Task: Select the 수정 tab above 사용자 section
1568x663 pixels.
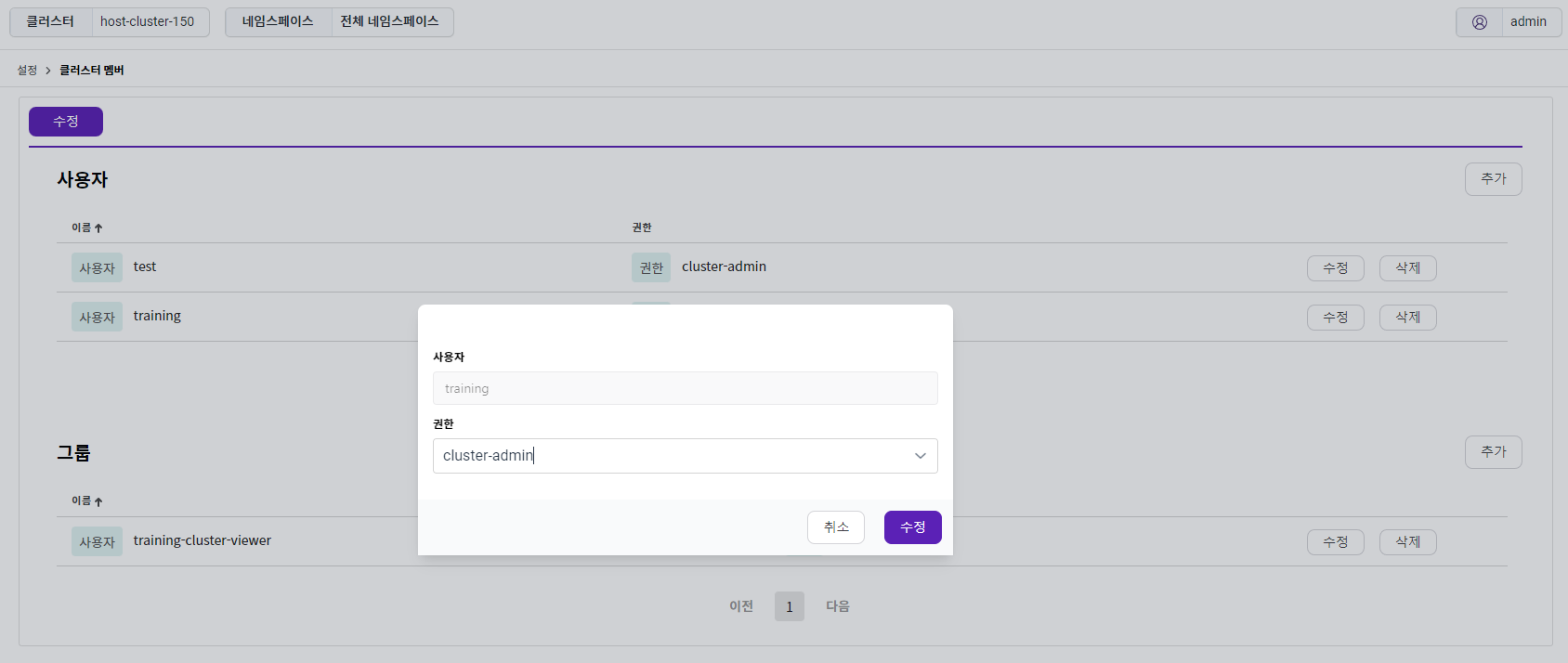Action: point(66,122)
